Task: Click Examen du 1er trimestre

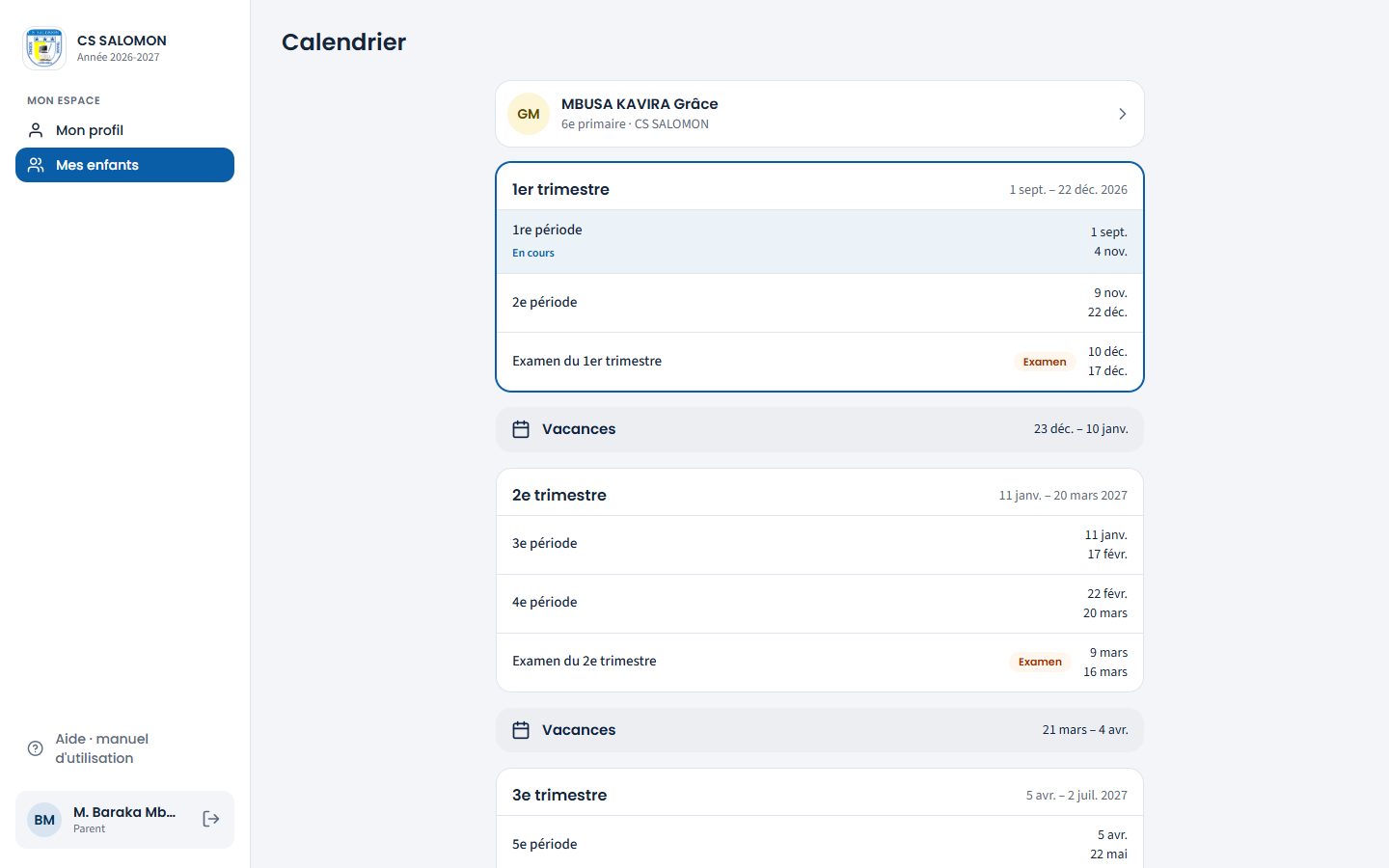Action: [586, 361]
